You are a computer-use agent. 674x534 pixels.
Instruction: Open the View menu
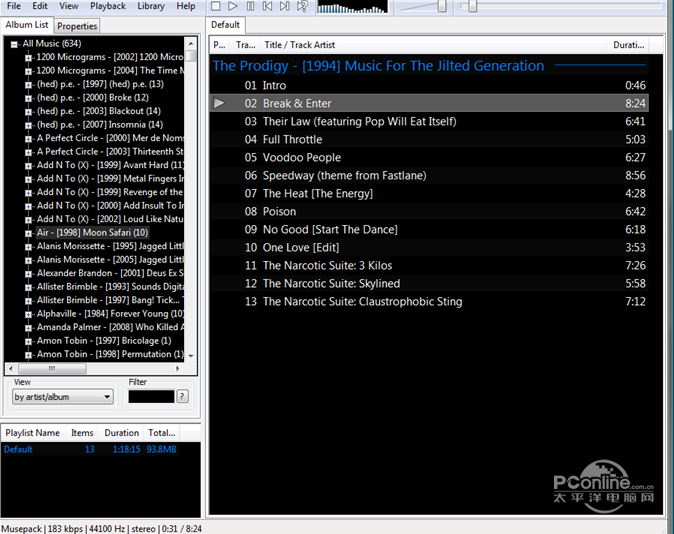[69, 6]
